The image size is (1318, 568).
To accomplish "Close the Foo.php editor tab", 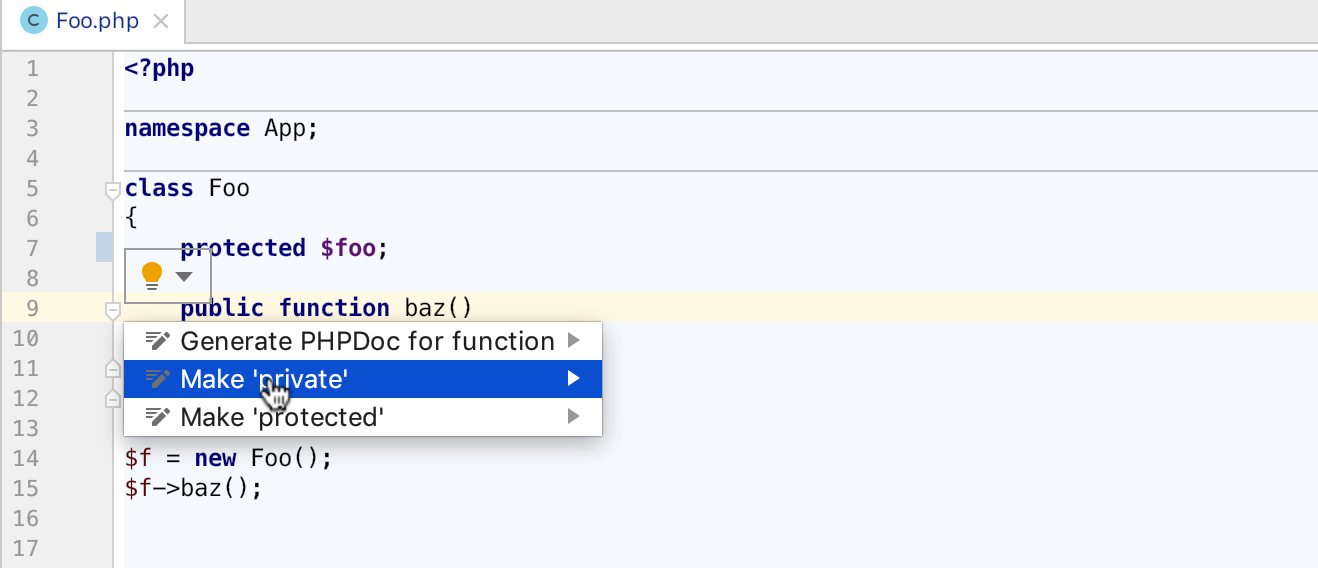I will coord(162,21).
